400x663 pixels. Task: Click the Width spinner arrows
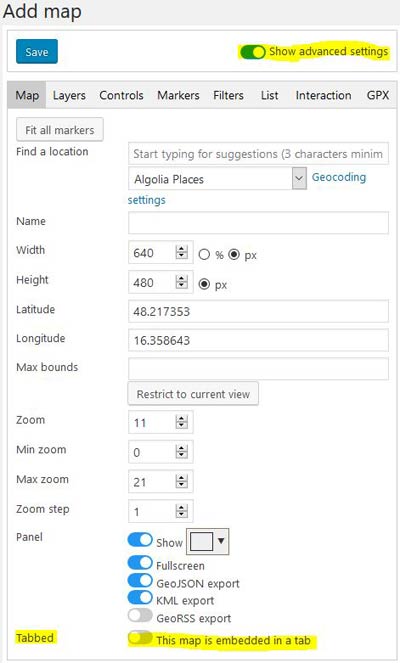pyautogui.click(x=181, y=252)
